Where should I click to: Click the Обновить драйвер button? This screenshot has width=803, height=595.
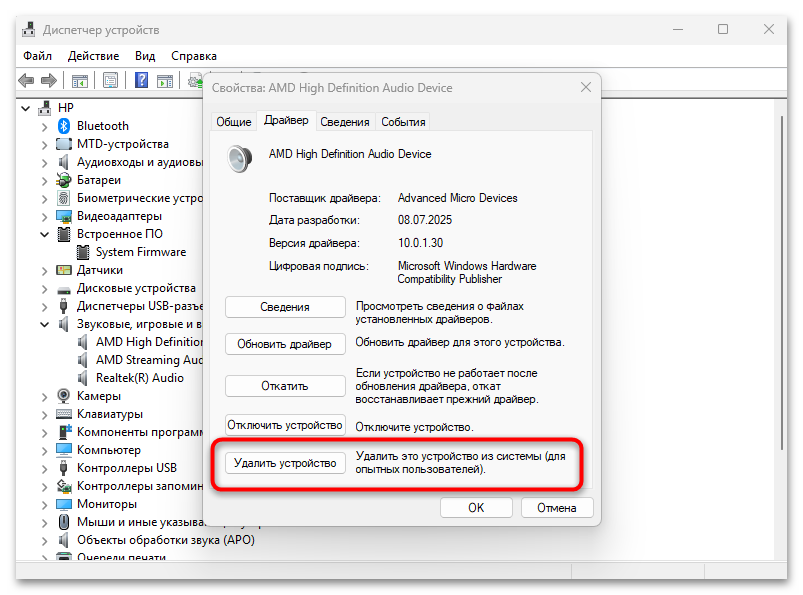pos(285,344)
